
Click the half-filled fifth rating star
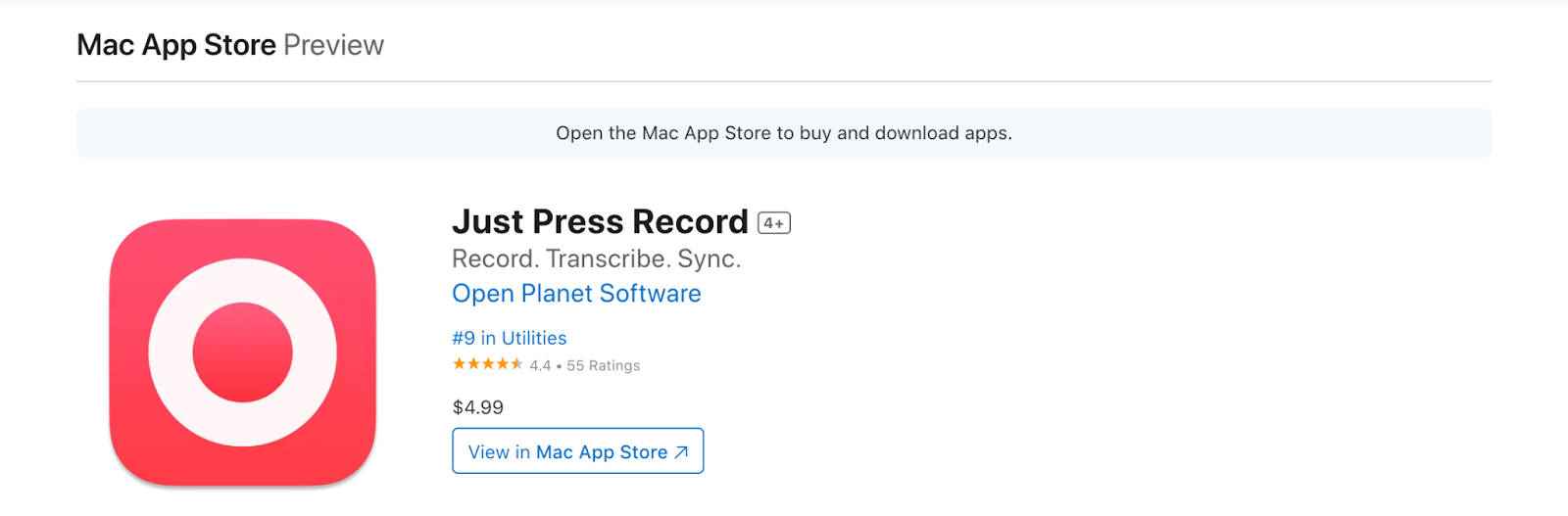tap(516, 364)
